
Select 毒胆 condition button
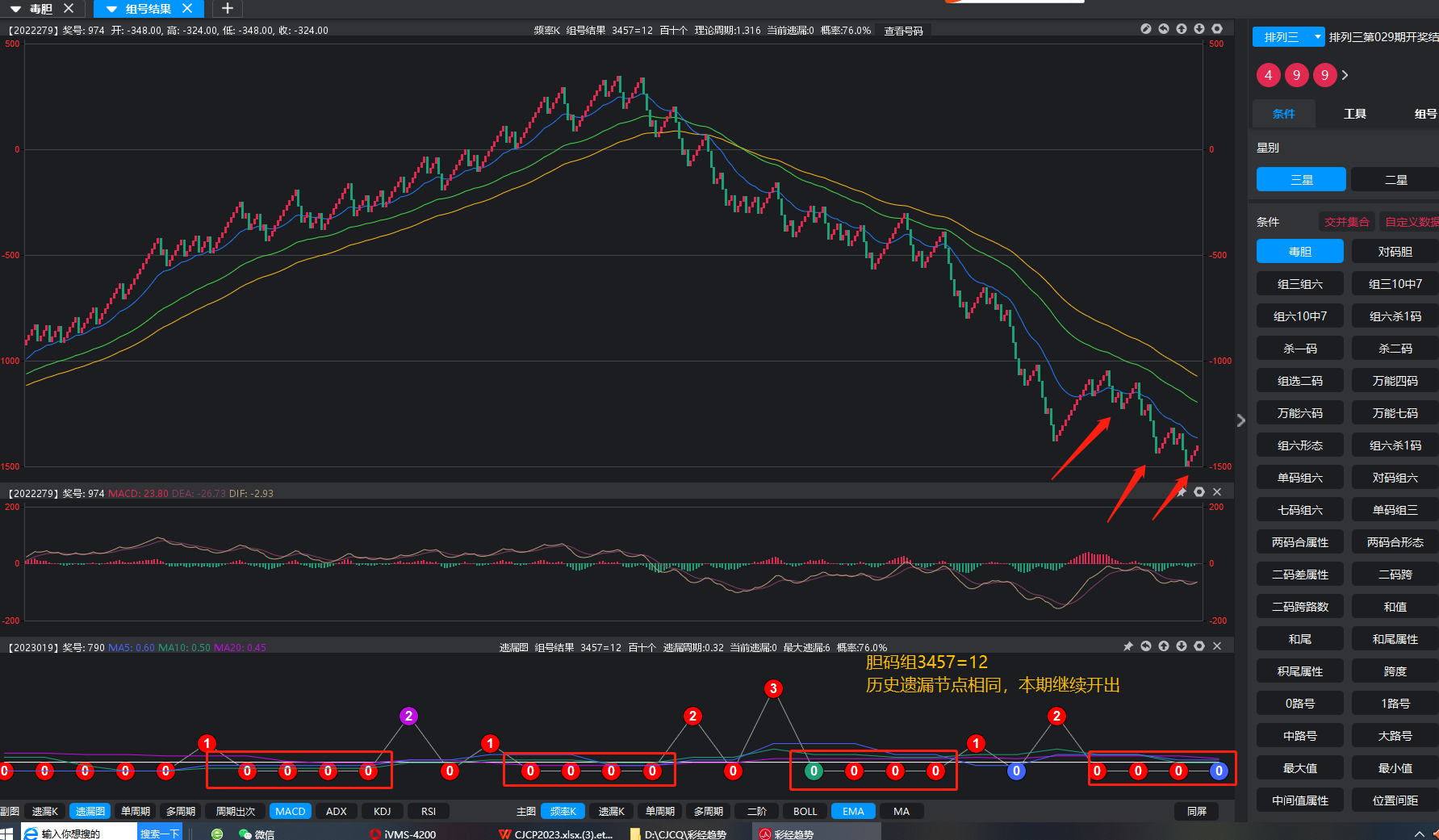(x=1300, y=252)
